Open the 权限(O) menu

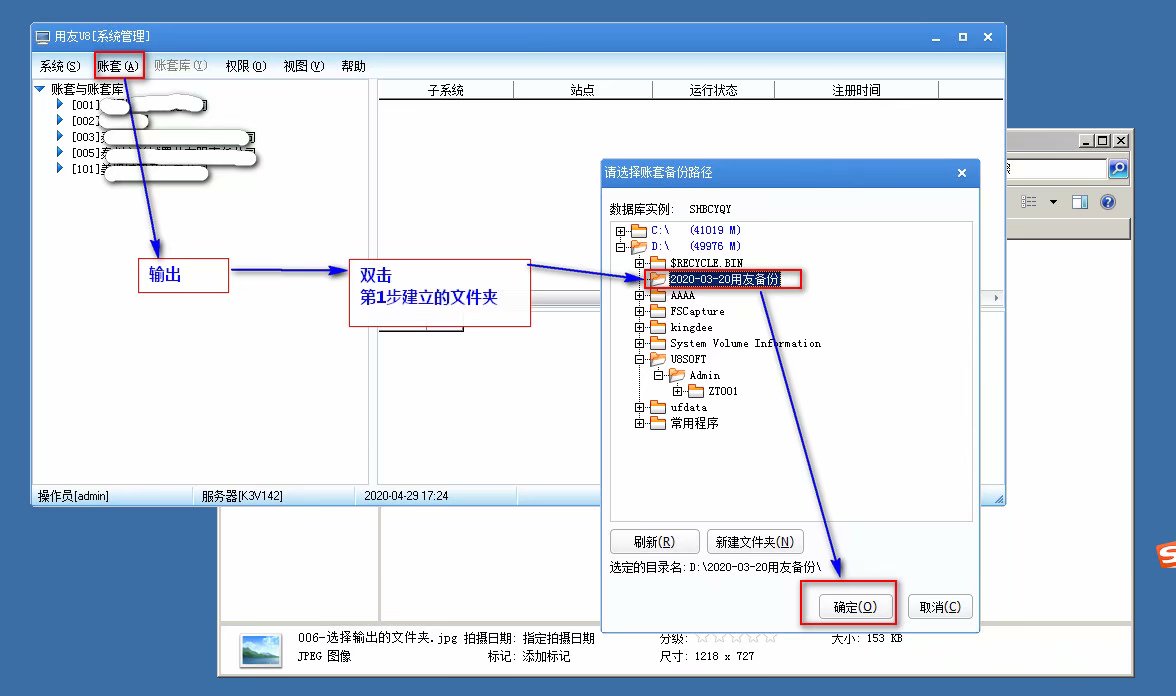click(245, 66)
